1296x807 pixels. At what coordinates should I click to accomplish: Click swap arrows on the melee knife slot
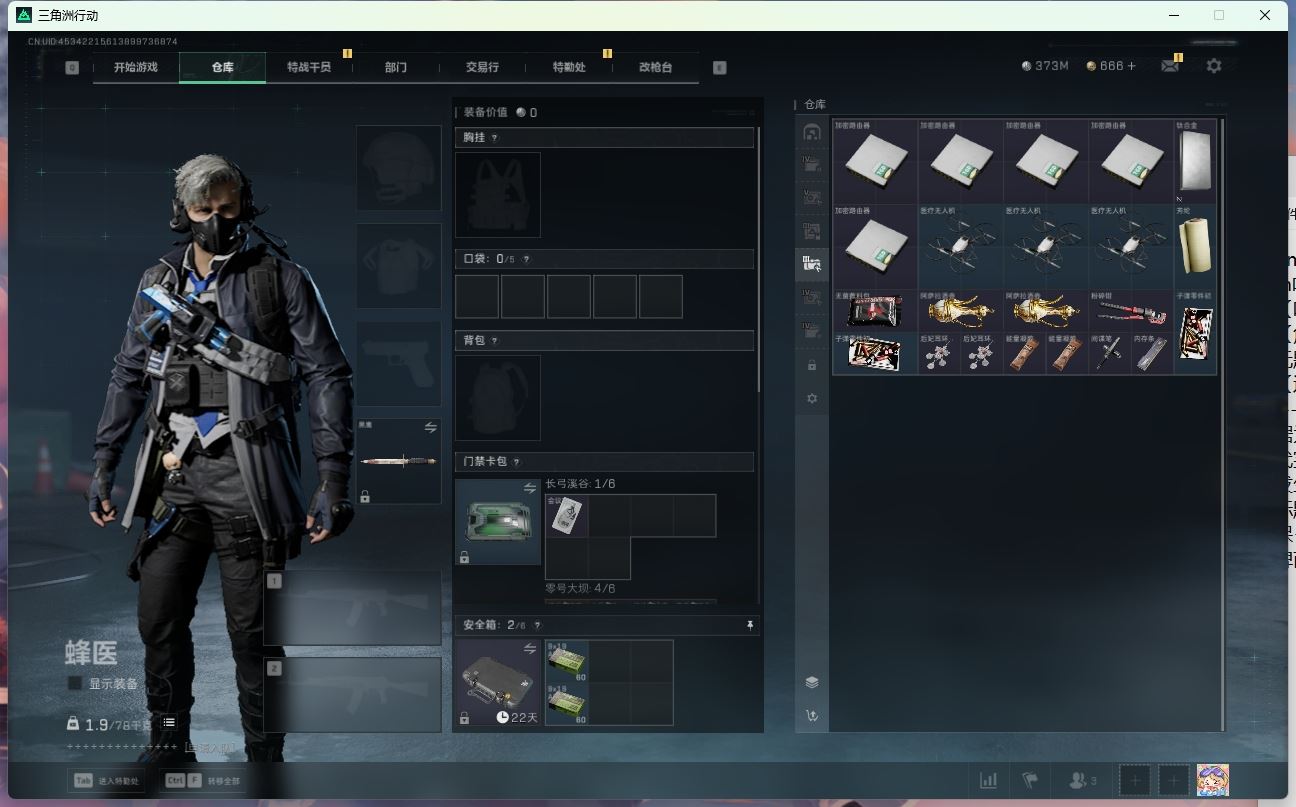coord(430,428)
